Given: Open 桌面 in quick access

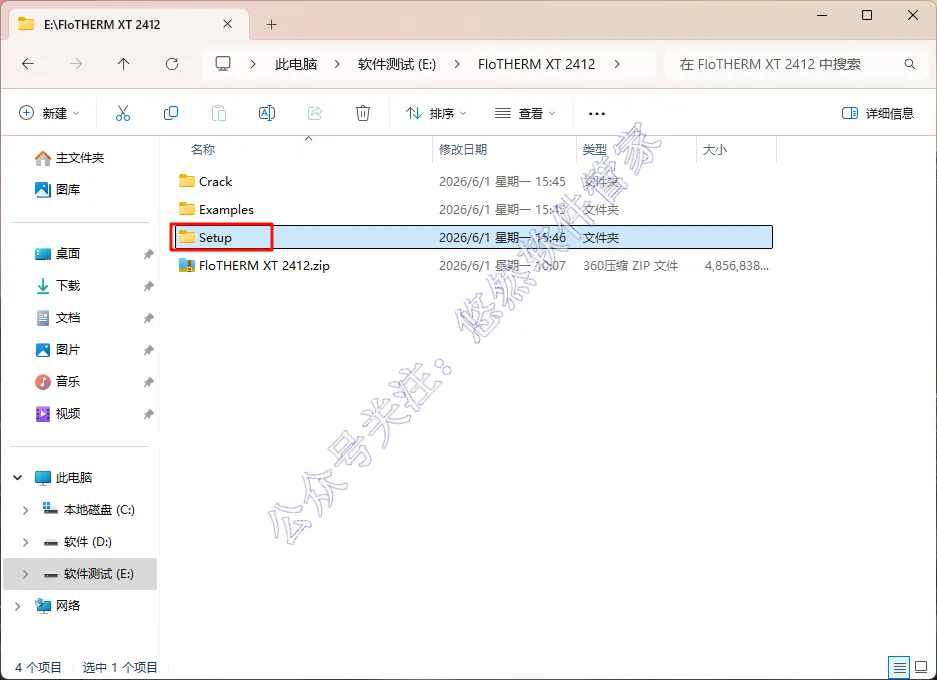Looking at the screenshot, I should coord(57,254).
